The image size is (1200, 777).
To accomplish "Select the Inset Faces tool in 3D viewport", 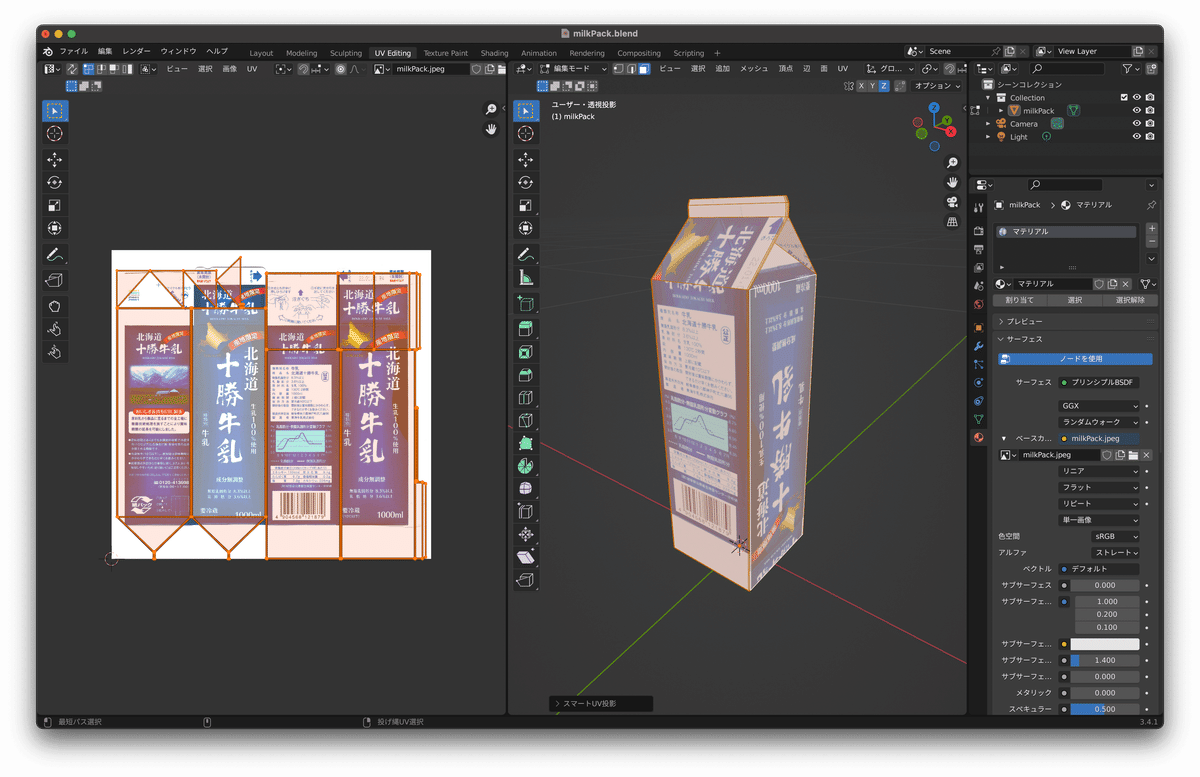I will (x=526, y=352).
